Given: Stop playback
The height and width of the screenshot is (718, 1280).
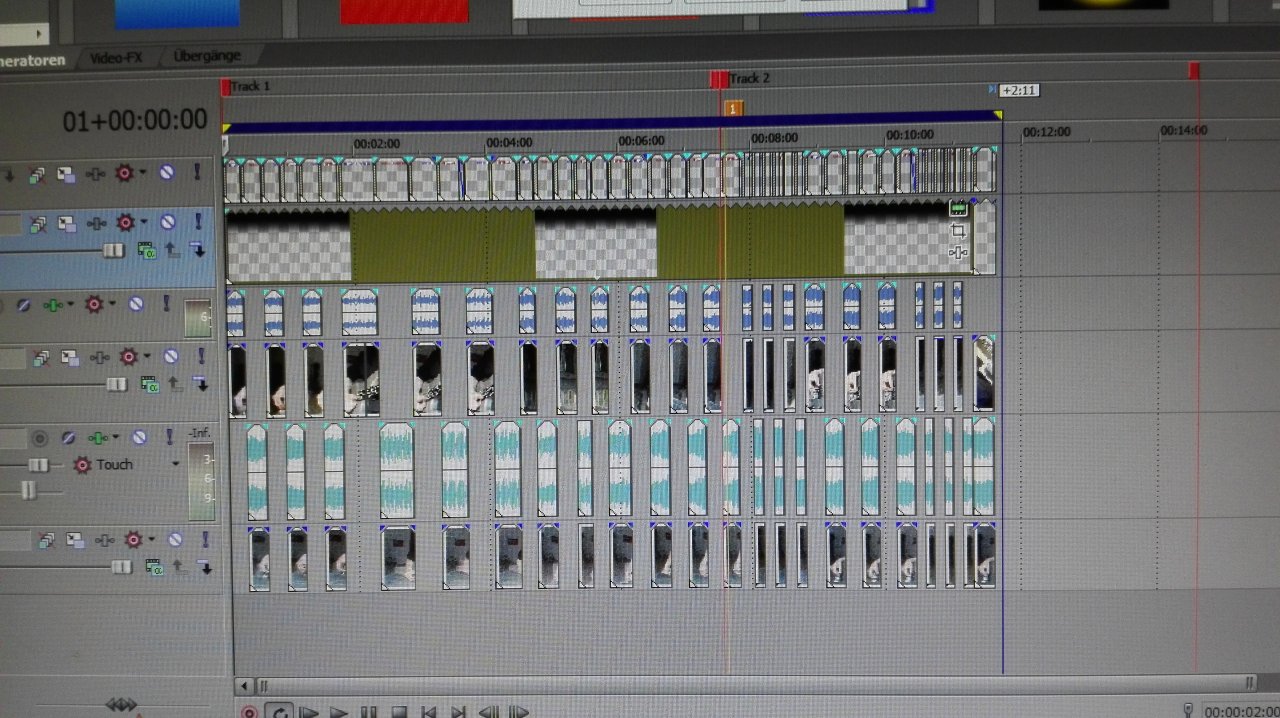Looking at the screenshot, I should [x=399, y=712].
